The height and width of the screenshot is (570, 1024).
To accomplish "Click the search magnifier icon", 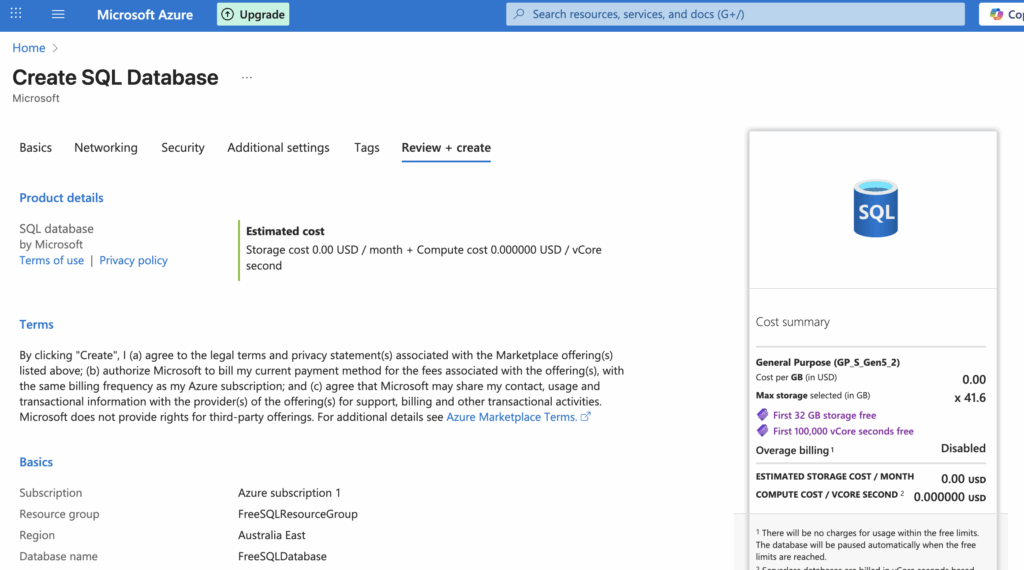I will tap(519, 14).
